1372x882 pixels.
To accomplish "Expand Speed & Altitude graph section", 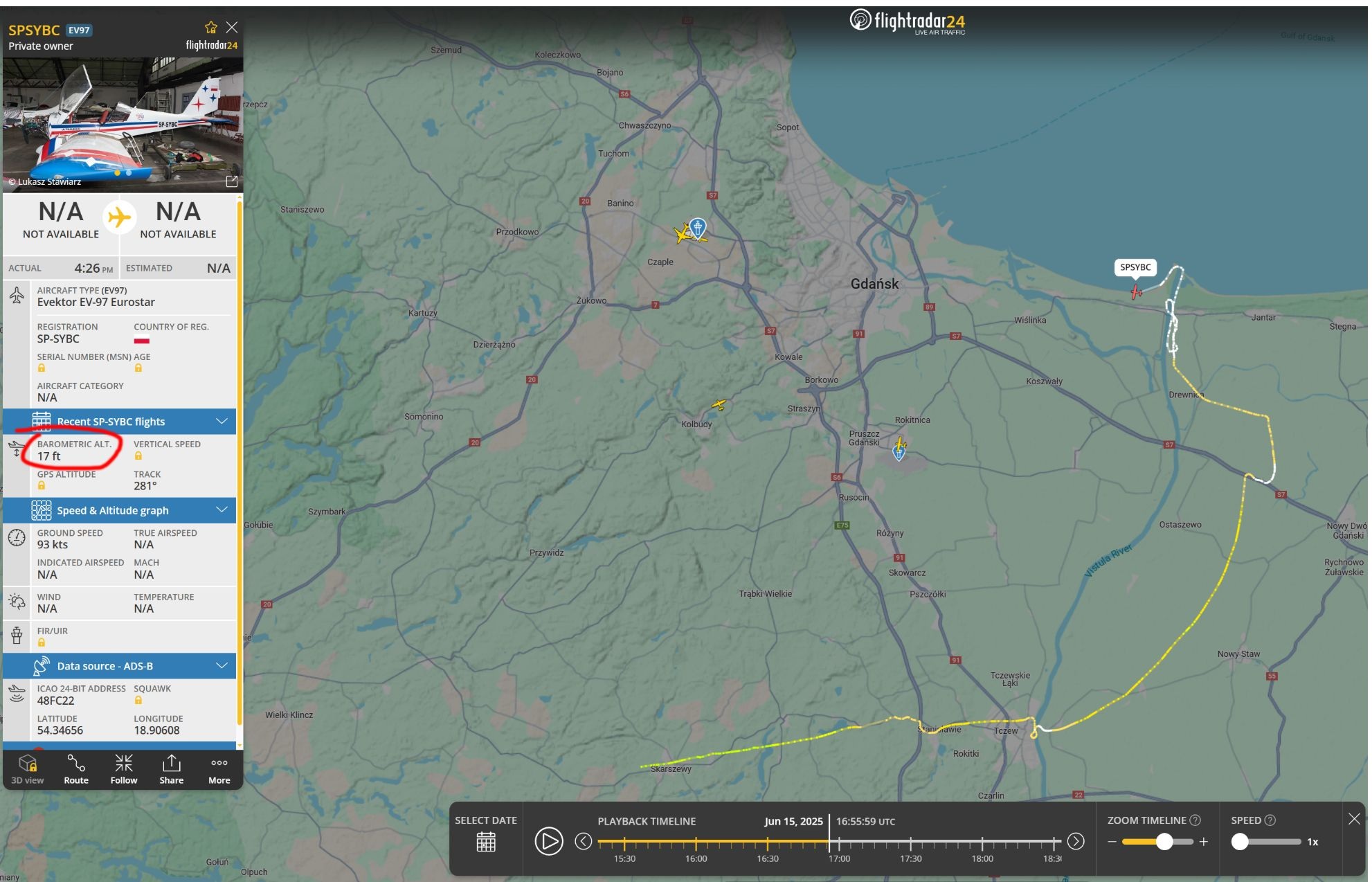I will coord(120,510).
